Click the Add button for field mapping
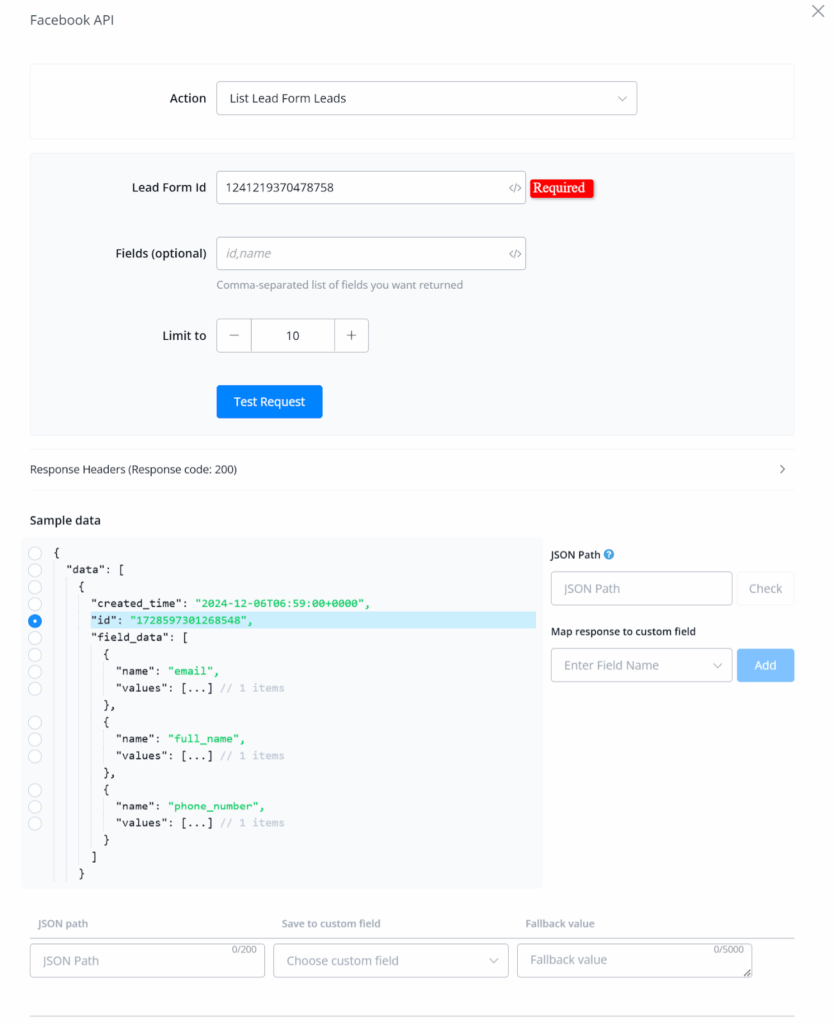This screenshot has height=1024, width=834. tap(765, 665)
